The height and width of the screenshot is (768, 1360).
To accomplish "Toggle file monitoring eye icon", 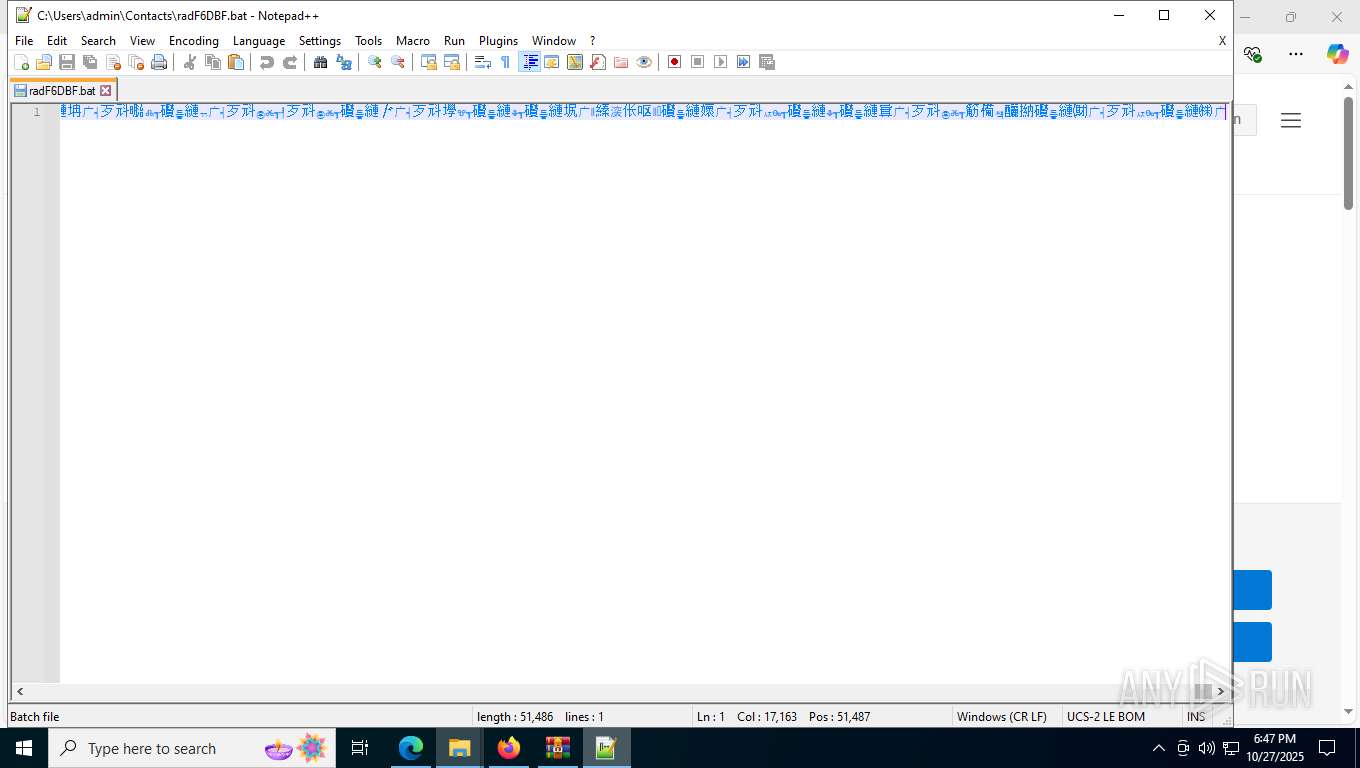I will pos(644,62).
